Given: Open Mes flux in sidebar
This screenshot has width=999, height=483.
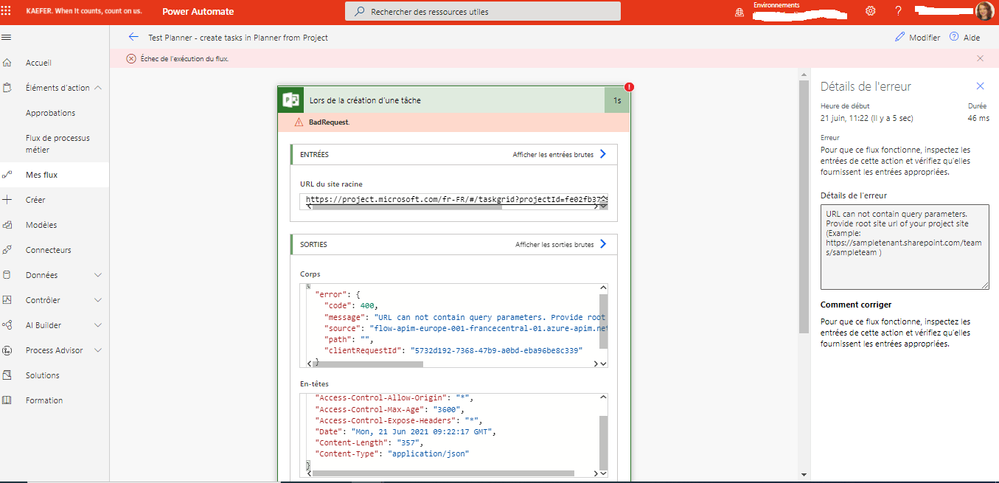Looking at the screenshot, I should pos(42,175).
